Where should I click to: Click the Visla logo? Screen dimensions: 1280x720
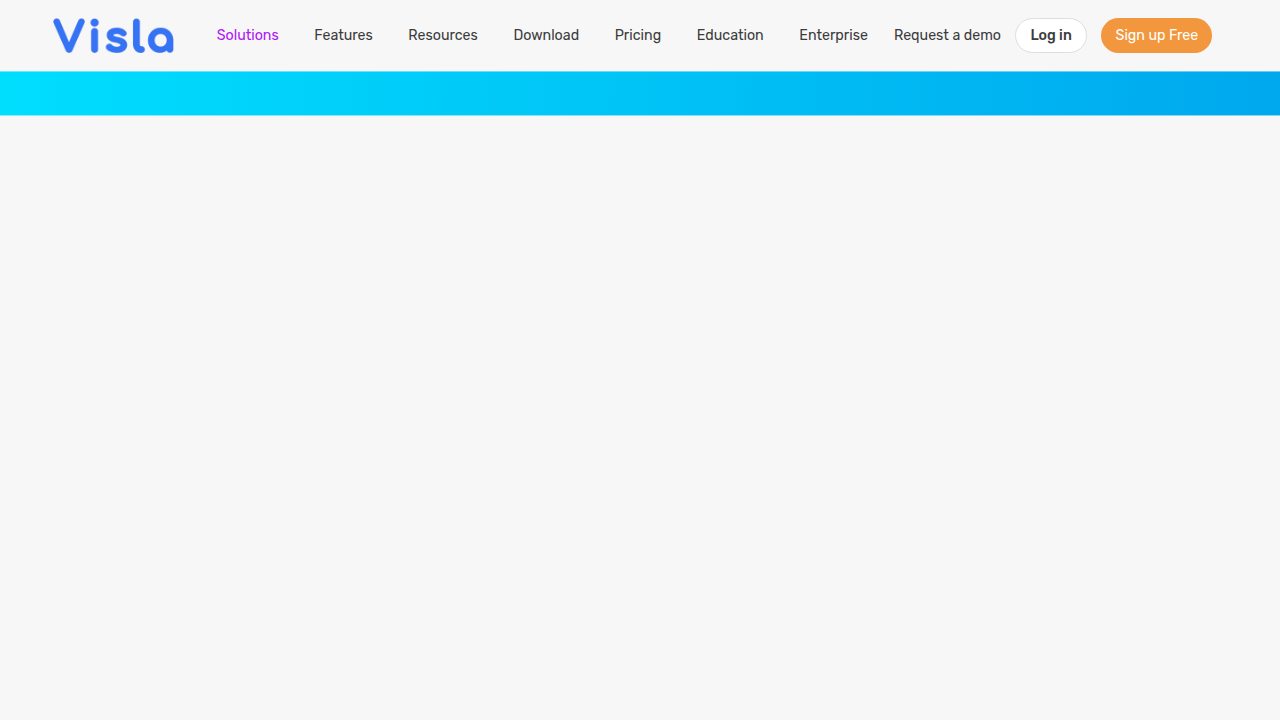[113, 36]
